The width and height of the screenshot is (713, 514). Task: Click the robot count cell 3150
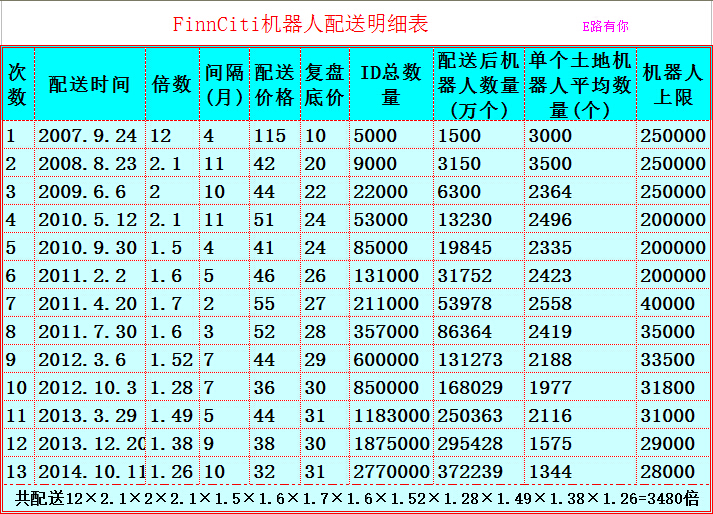(479, 163)
